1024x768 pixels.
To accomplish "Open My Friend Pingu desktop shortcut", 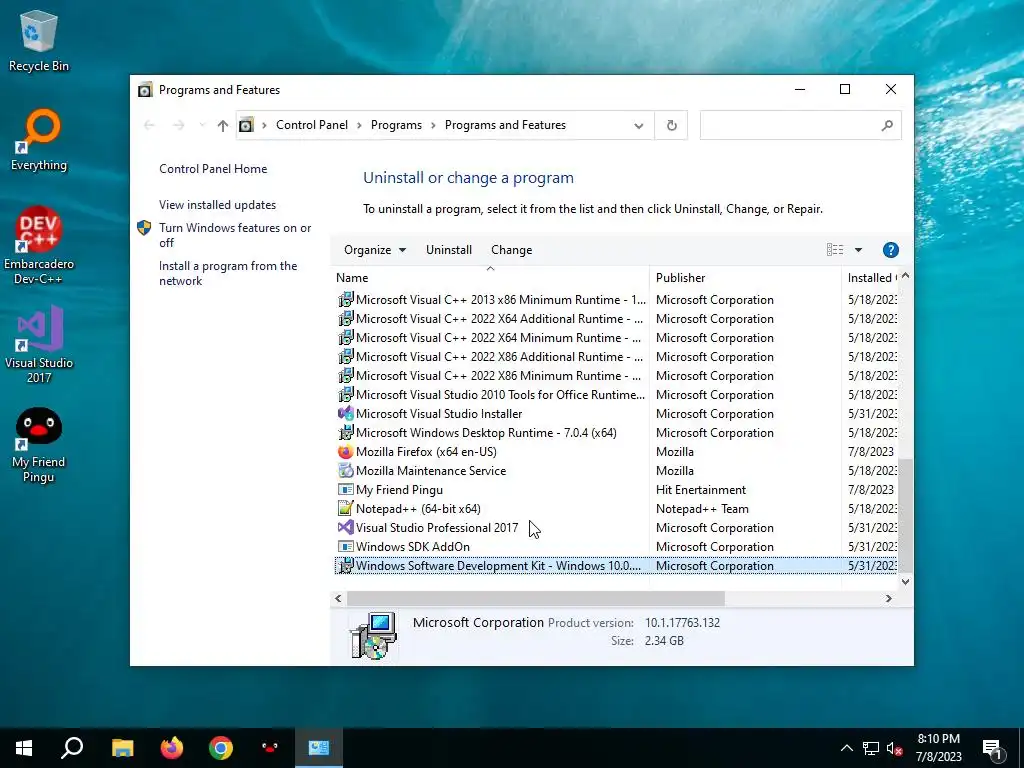I will pos(39,444).
